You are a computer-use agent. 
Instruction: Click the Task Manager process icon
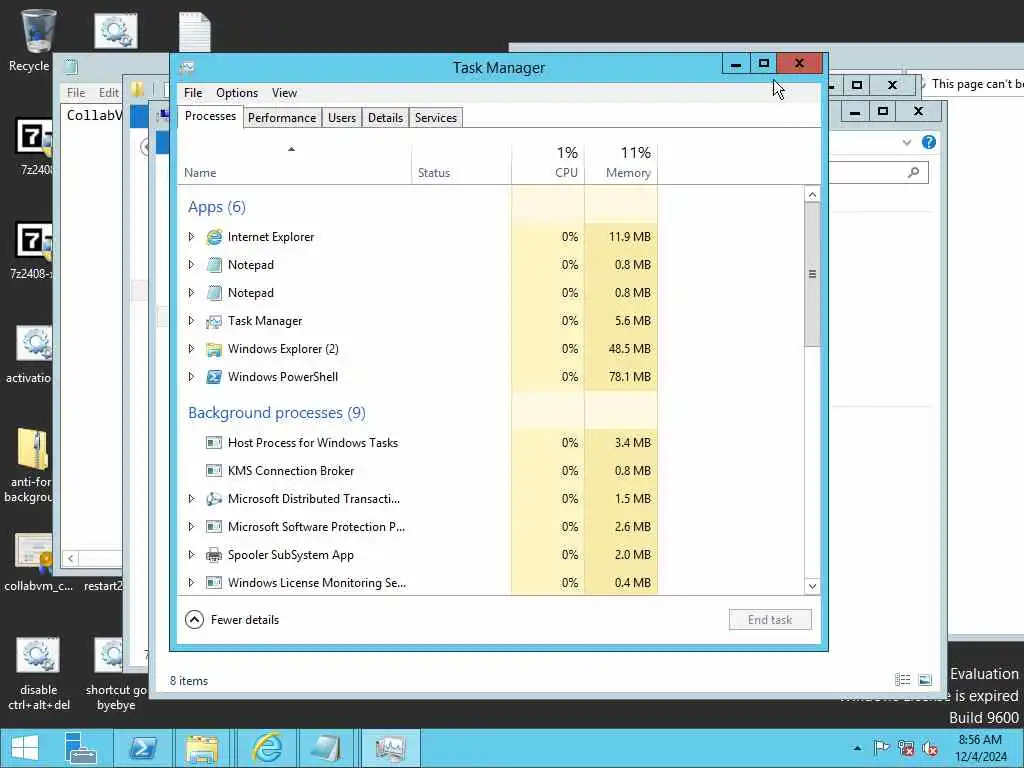pos(214,321)
